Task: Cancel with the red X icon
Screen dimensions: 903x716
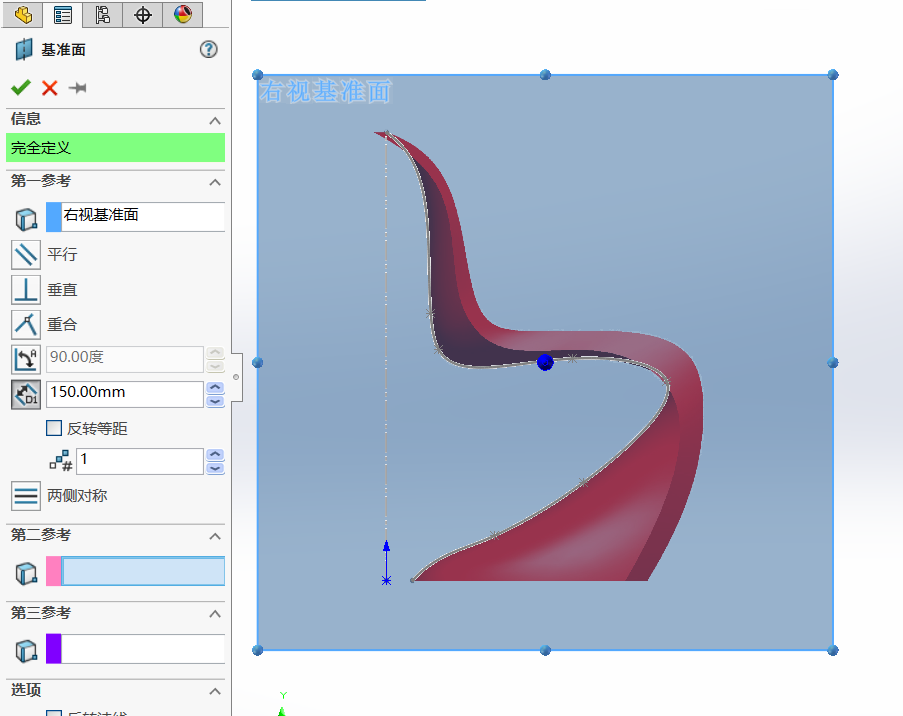Action: [x=50, y=88]
